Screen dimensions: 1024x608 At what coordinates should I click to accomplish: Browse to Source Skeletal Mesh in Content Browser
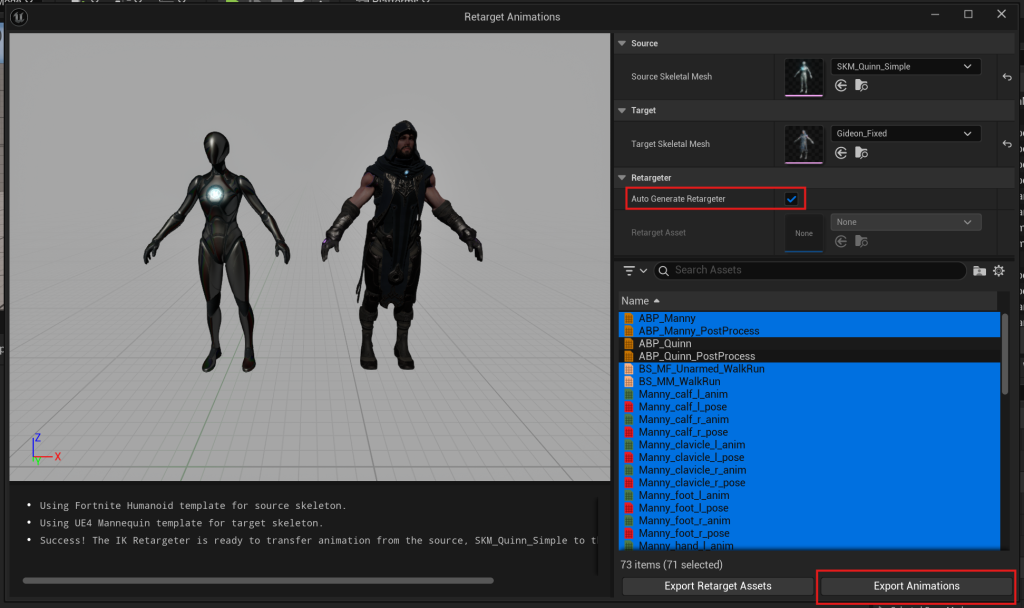[x=861, y=86]
